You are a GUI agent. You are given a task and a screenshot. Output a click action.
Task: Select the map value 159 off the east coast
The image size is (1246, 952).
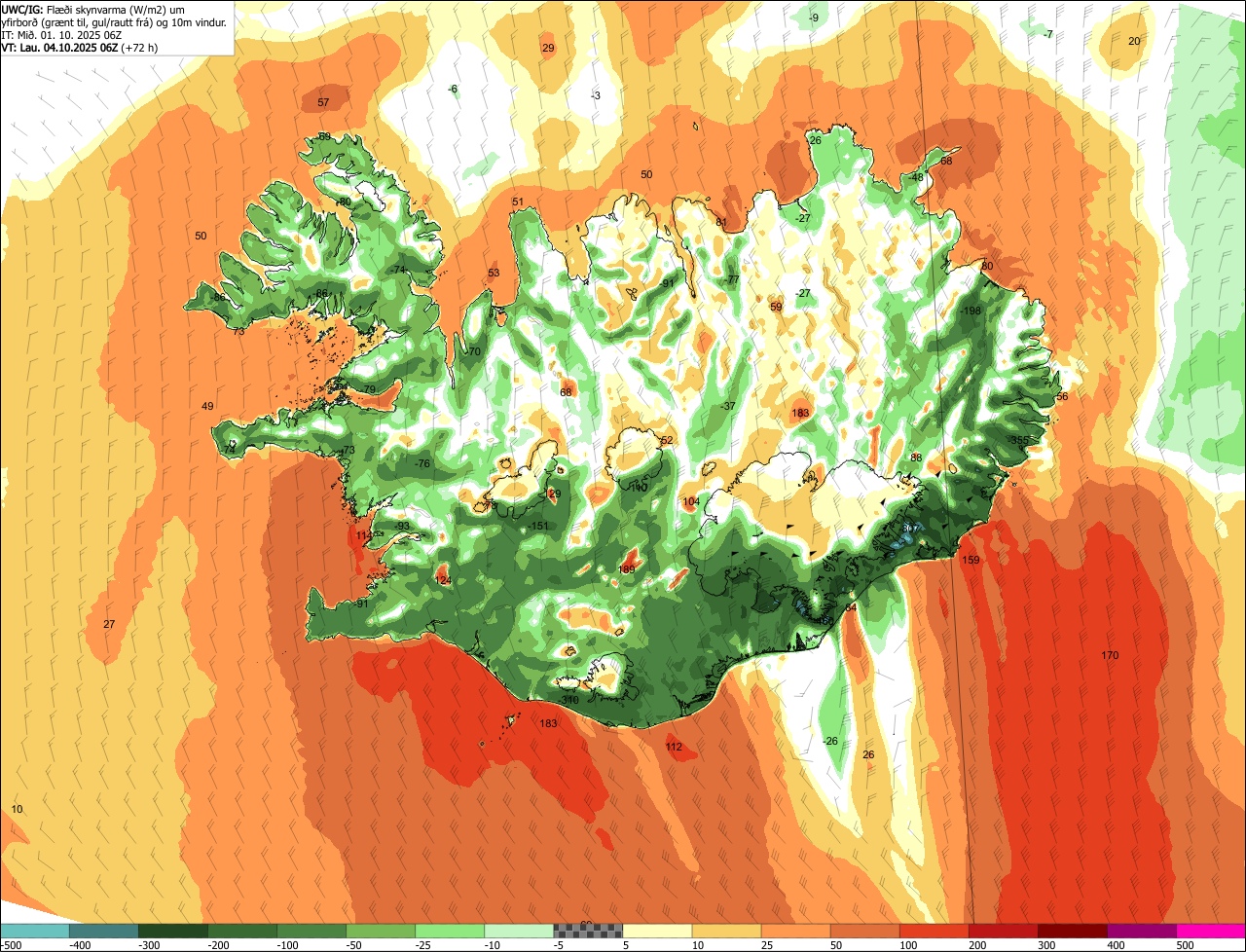971,560
